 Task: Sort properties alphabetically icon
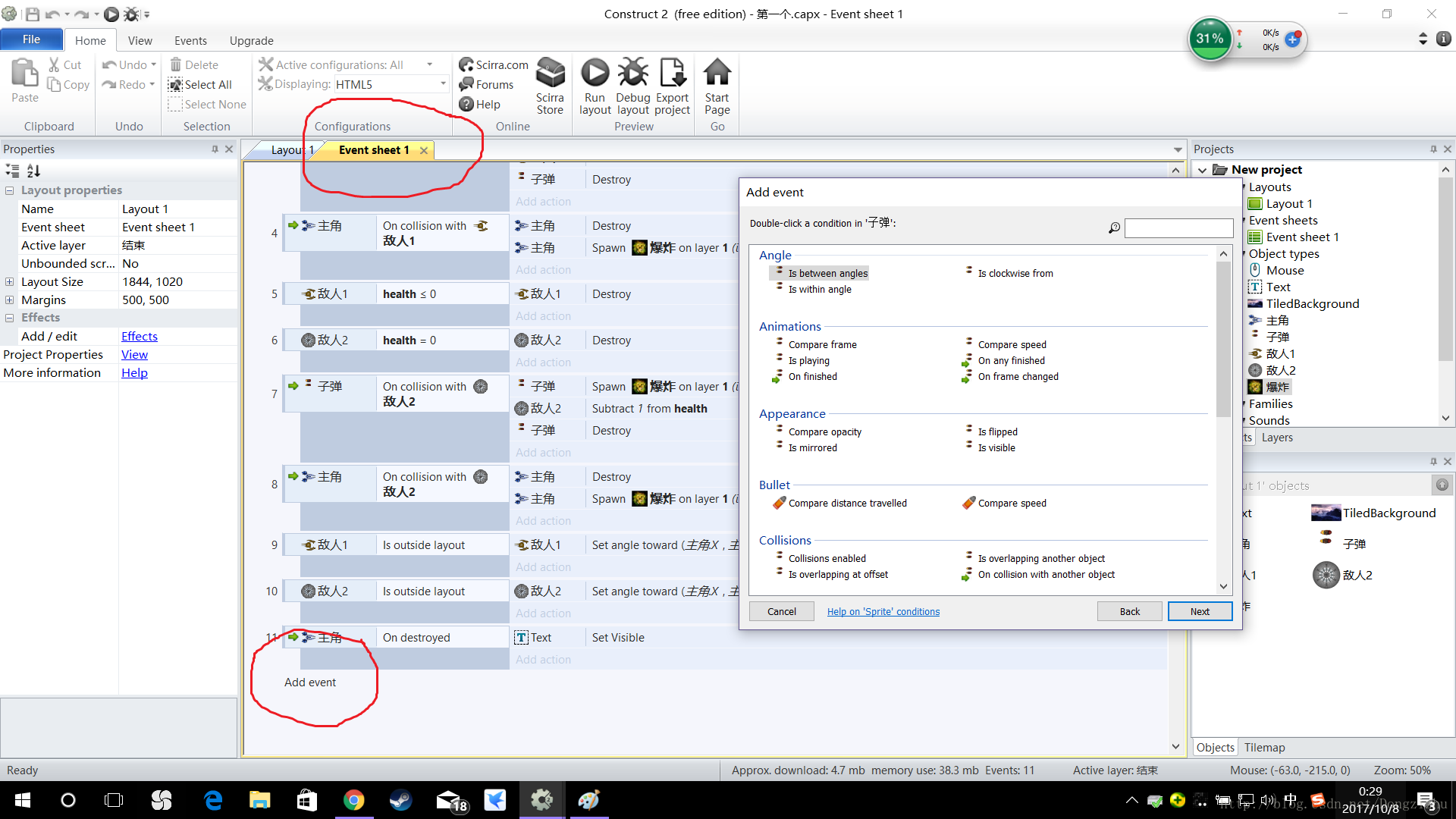(x=33, y=171)
